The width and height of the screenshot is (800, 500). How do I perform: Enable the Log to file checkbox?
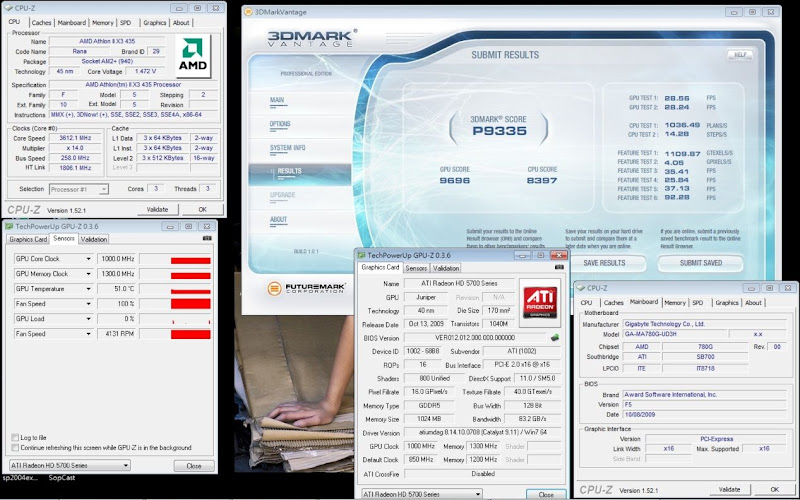click(15, 437)
